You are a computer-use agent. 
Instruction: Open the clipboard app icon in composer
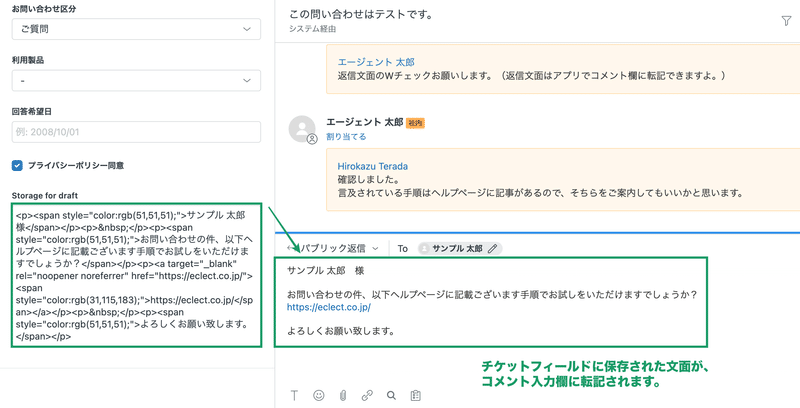[415, 395]
